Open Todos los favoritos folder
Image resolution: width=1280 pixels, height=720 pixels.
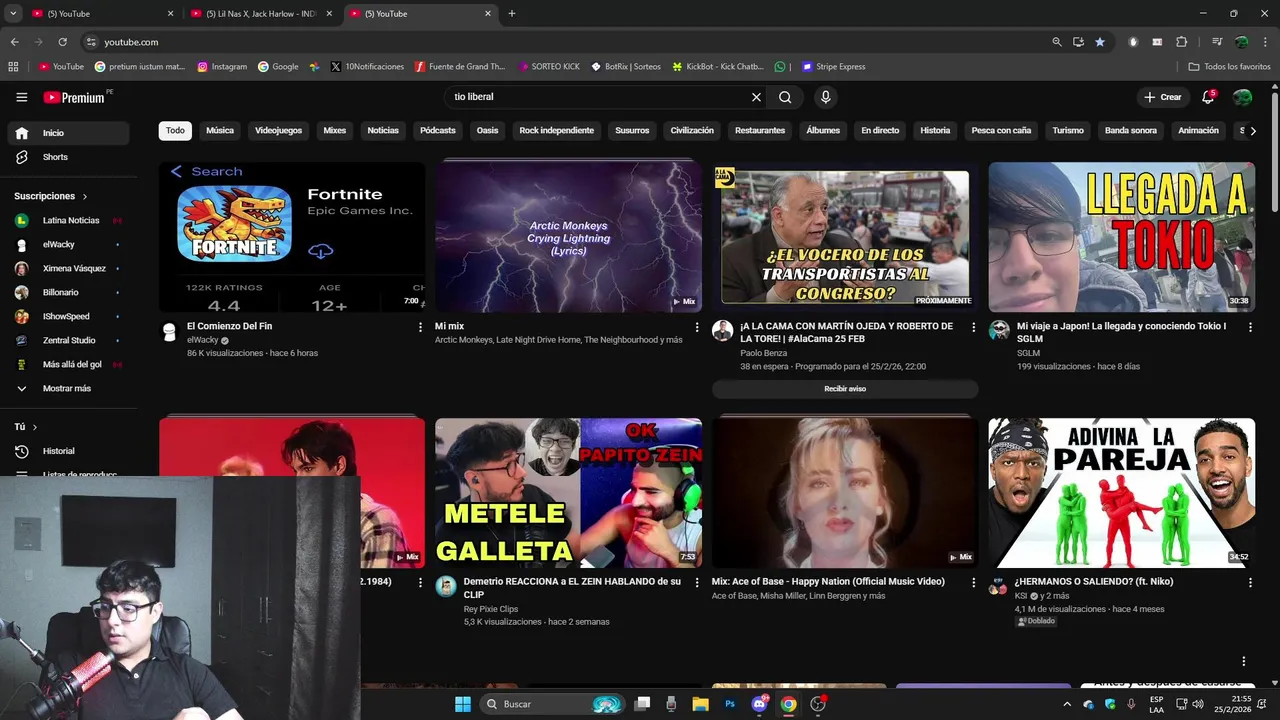pyautogui.click(x=1229, y=67)
